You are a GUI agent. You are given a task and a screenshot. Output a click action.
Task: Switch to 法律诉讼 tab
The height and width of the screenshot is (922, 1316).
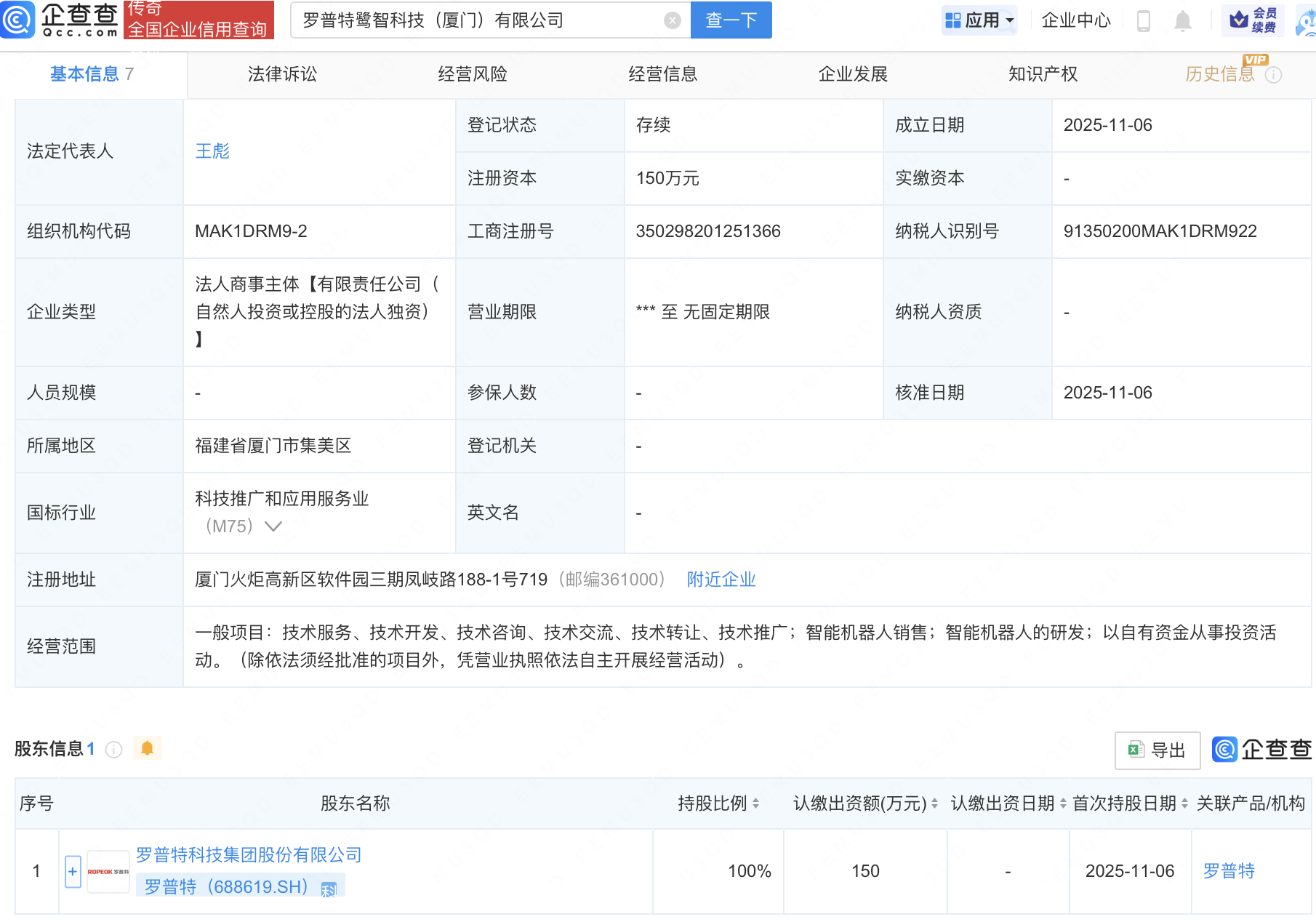282,74
